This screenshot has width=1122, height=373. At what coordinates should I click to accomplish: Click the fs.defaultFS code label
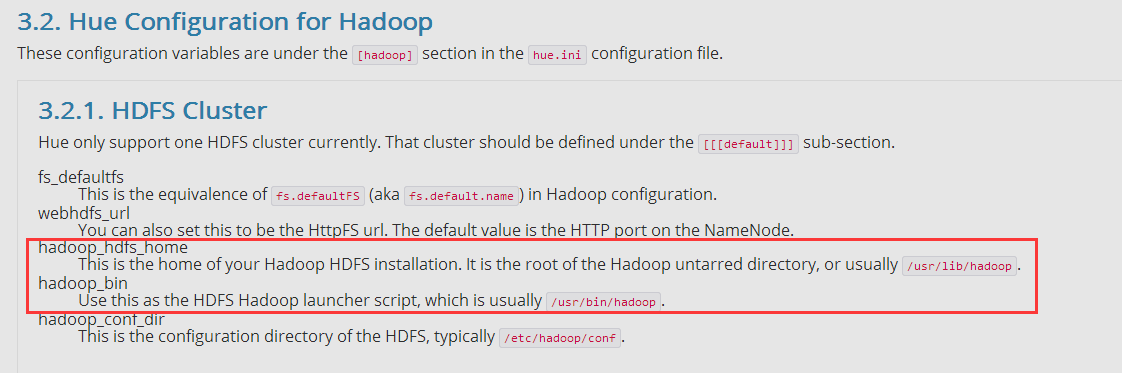coord(318,195)
